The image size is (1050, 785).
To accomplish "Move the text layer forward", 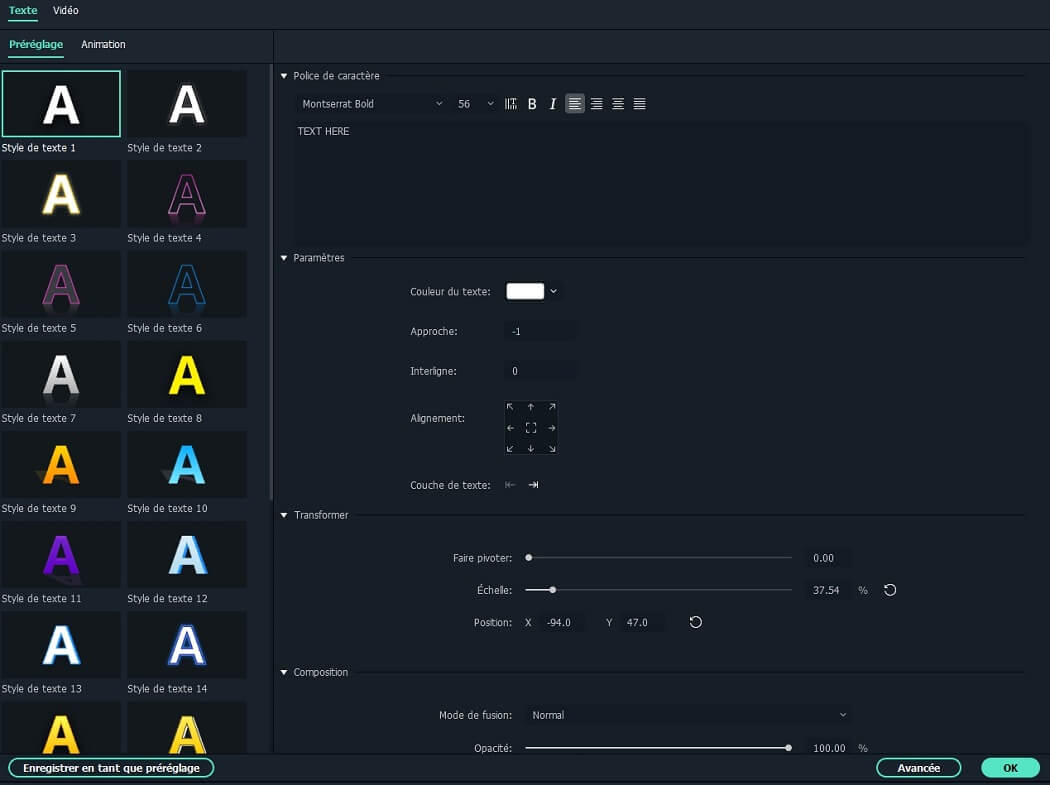I will [533, 485].
